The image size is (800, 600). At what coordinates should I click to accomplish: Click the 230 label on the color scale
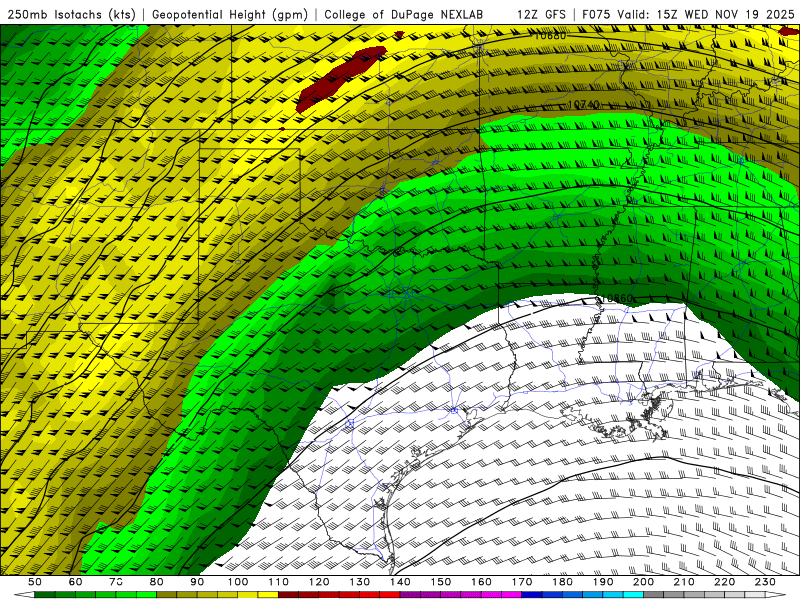coord(765,582)
